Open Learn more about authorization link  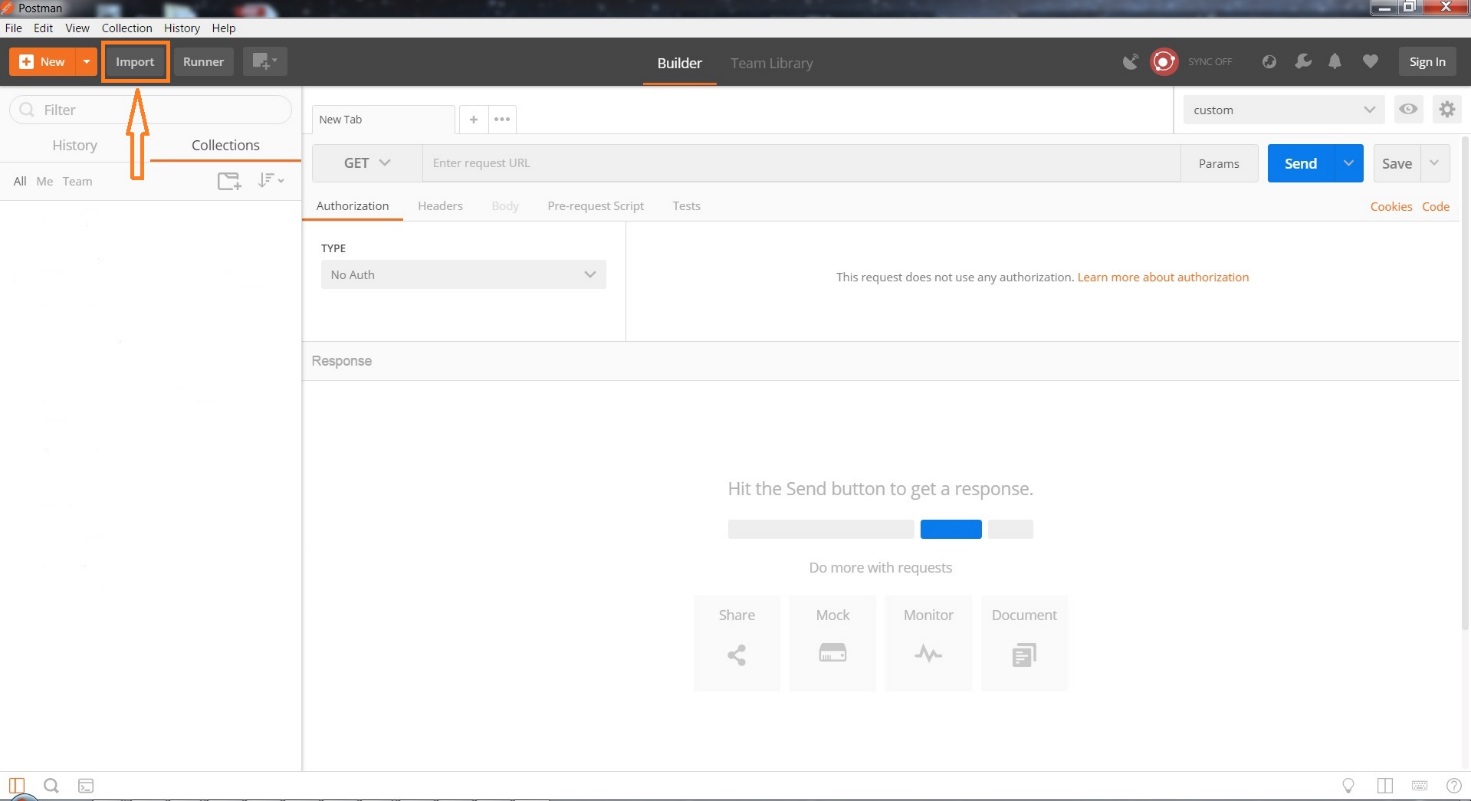coord(1163,277)
